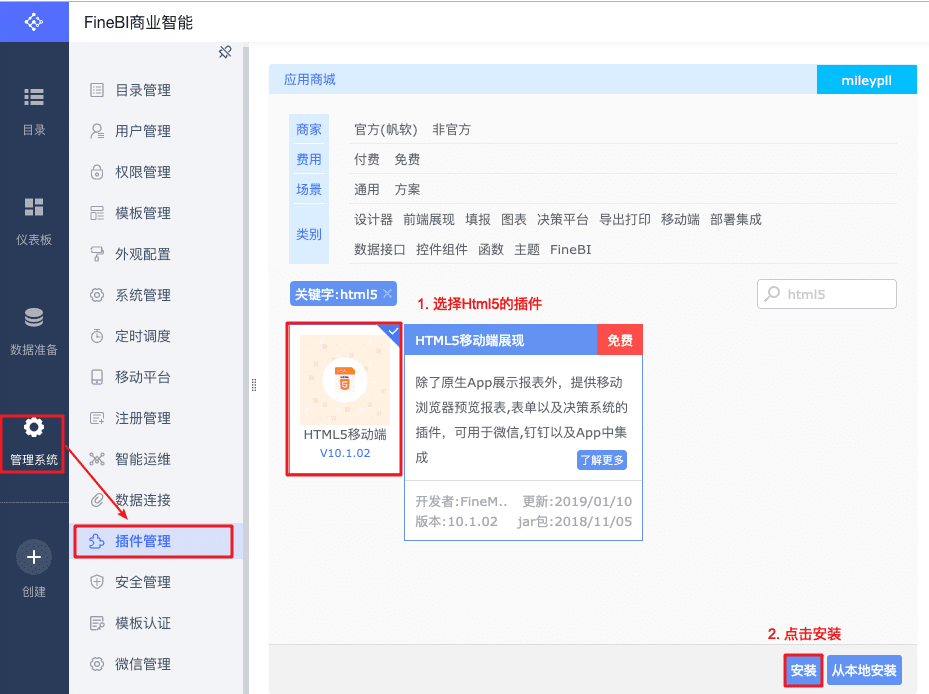Click the V10.1.02 version text

pos(345,453)
